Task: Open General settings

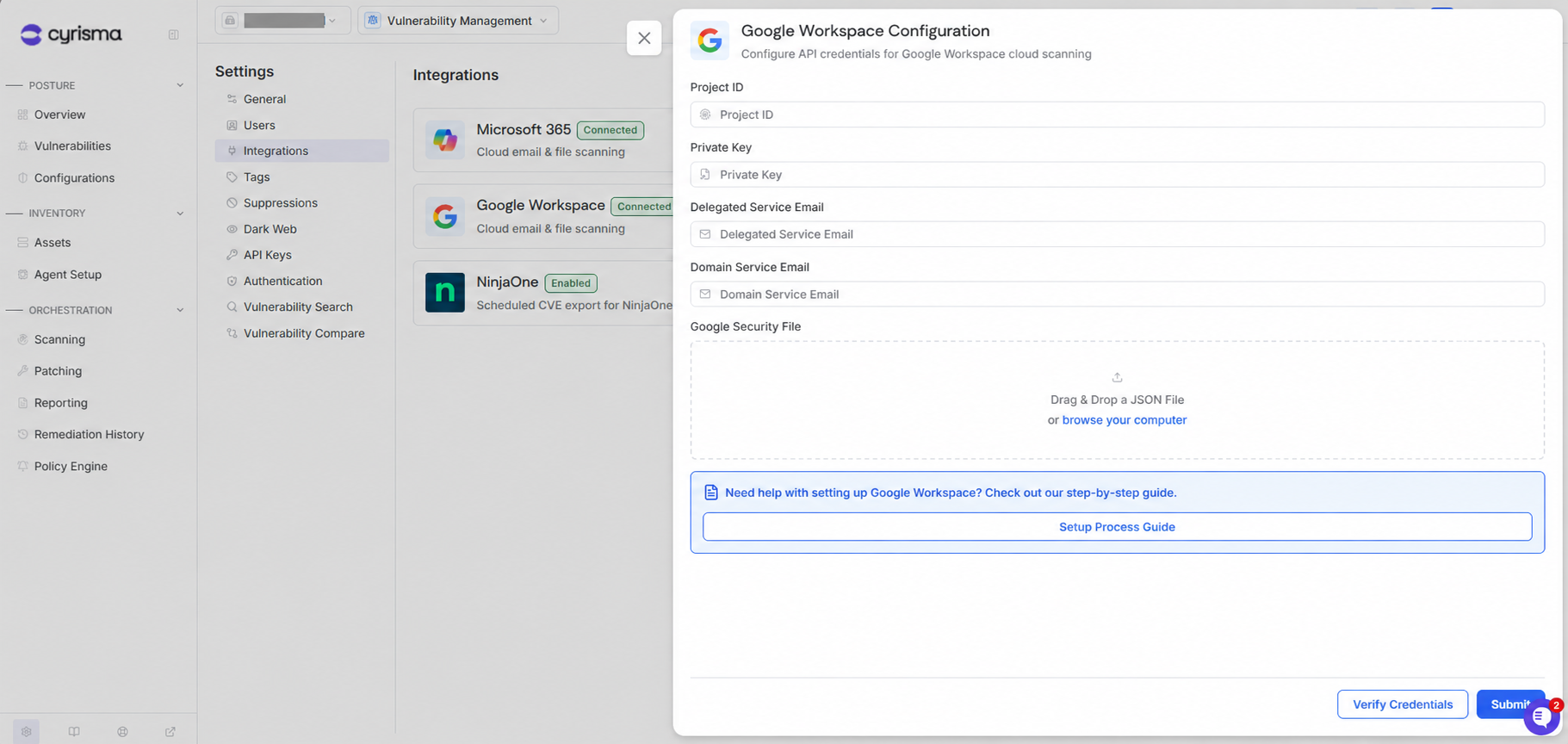Action: [x=264, y=99]
